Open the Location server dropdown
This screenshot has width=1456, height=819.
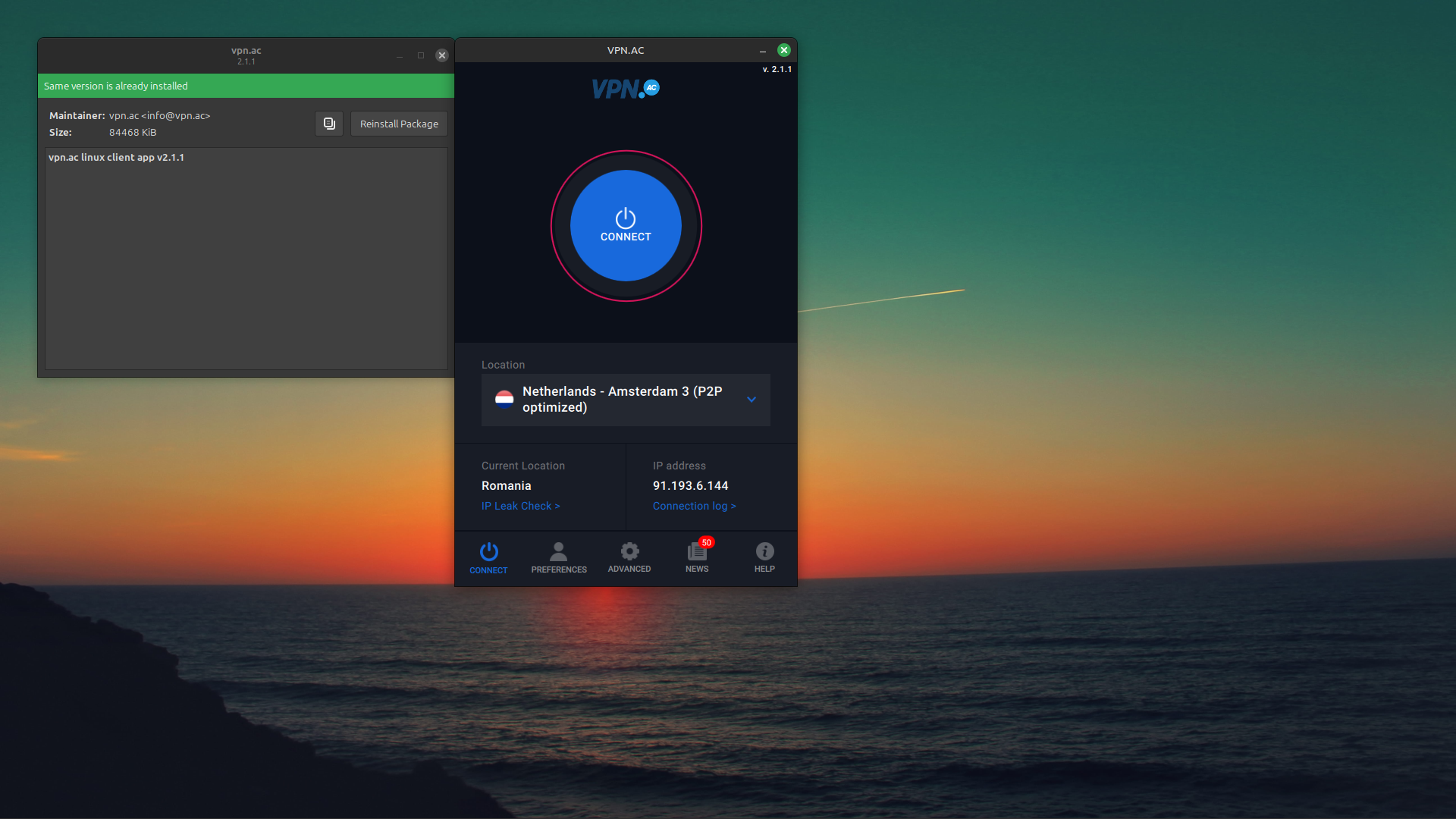click(626, 400)
